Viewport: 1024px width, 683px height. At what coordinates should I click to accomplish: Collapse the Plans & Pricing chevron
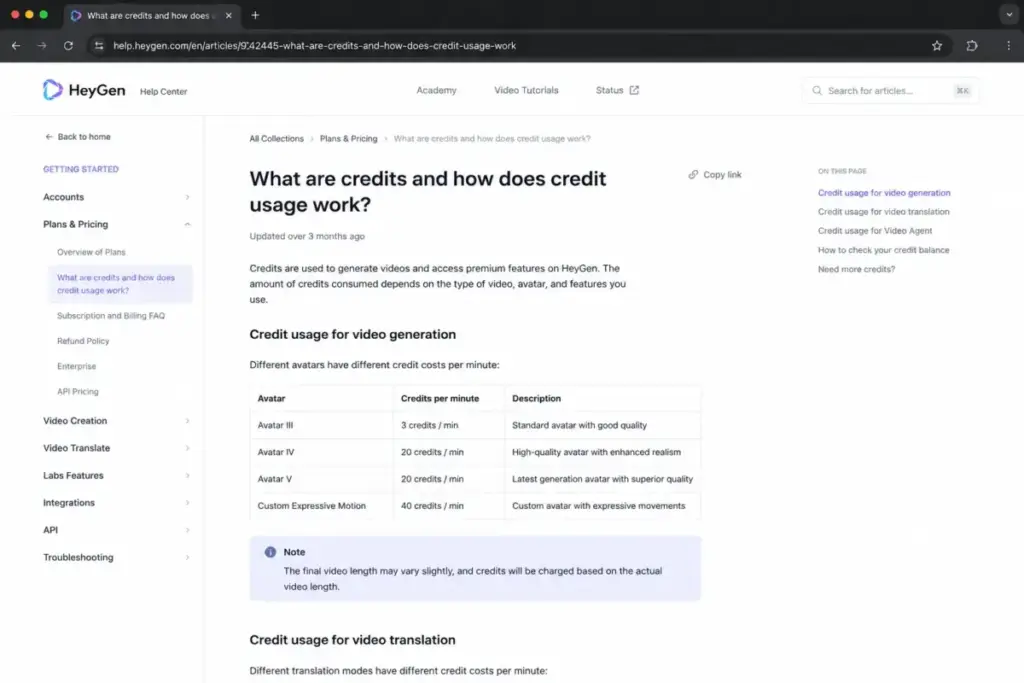(x=187, y=225)
